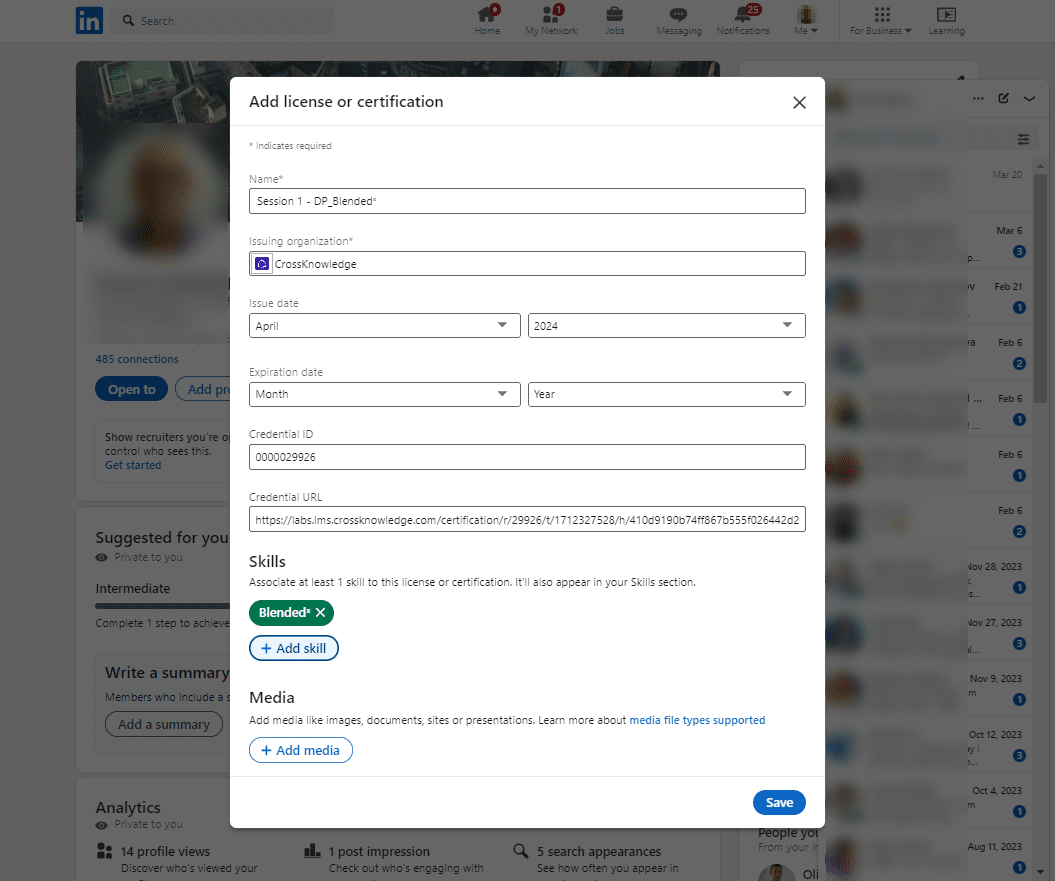Open the messaging overflow menu dots
Viewport: 1055px width, 881px height.
pos(977,98)
